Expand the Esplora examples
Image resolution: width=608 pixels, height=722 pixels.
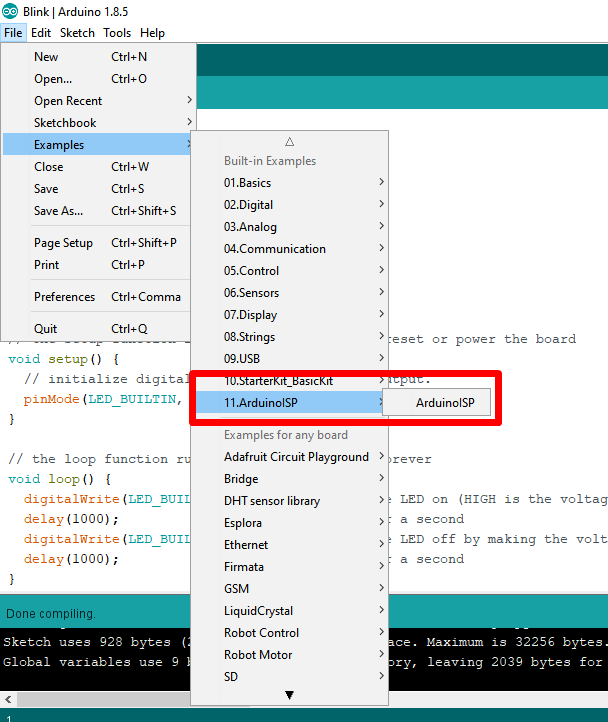coord(290,523)
